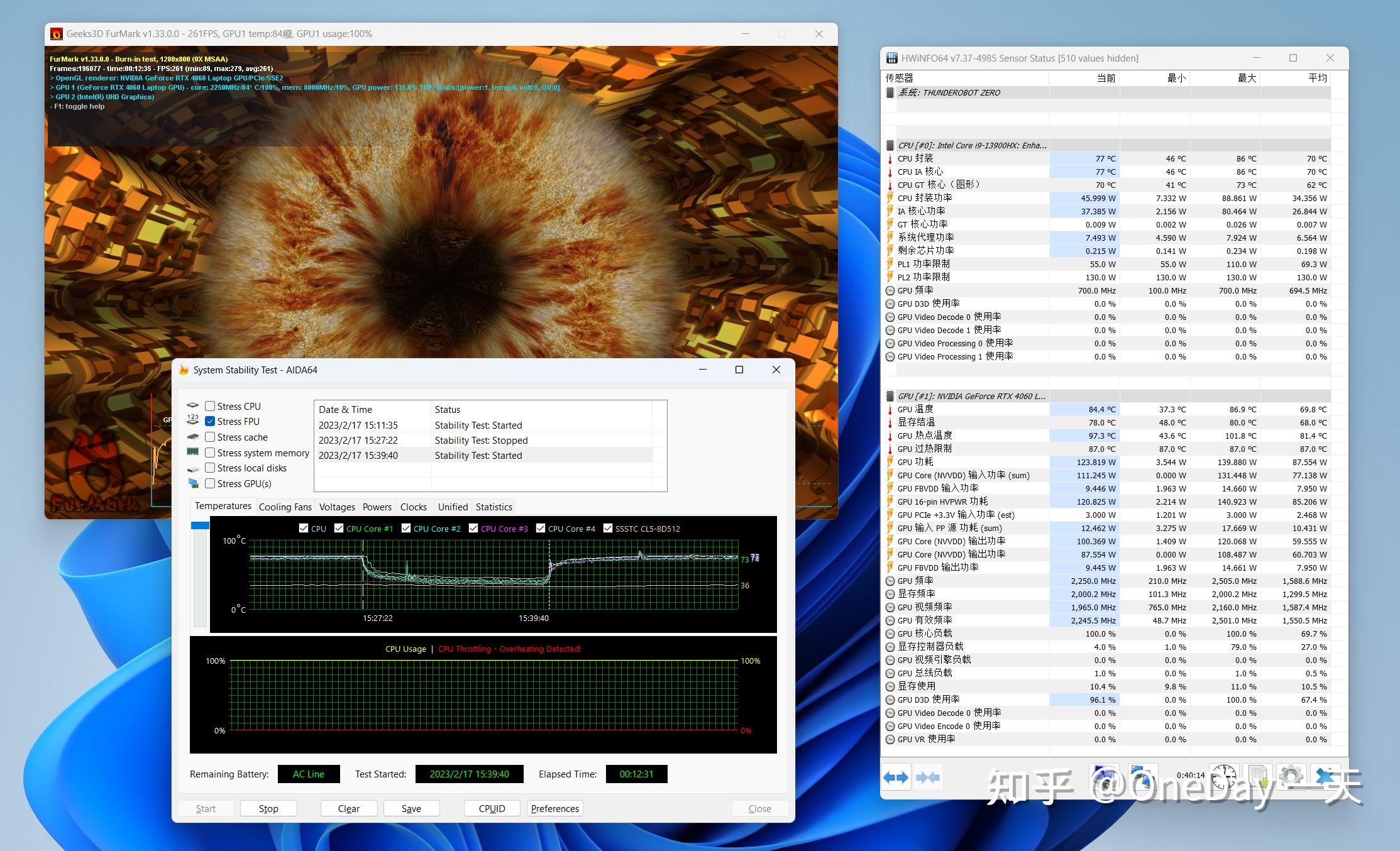Open HWiNFO sensor settings gear icon
The height and width of the screenshot is (851, 1400).
click(1291, 776)
